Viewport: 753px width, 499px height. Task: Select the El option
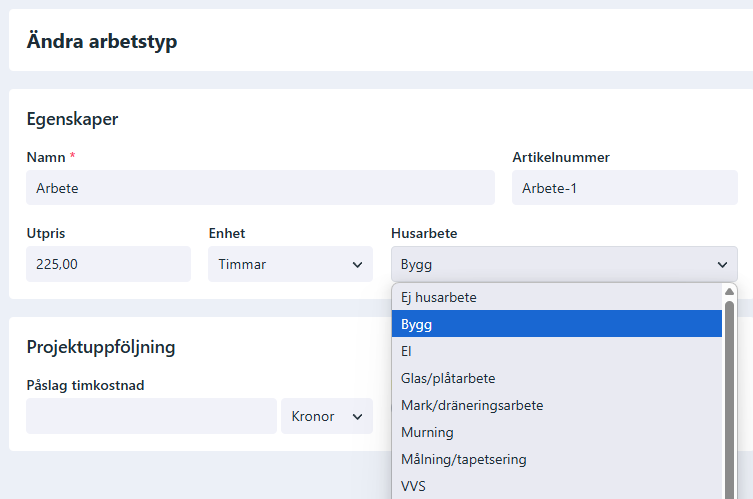coord(557,351)
